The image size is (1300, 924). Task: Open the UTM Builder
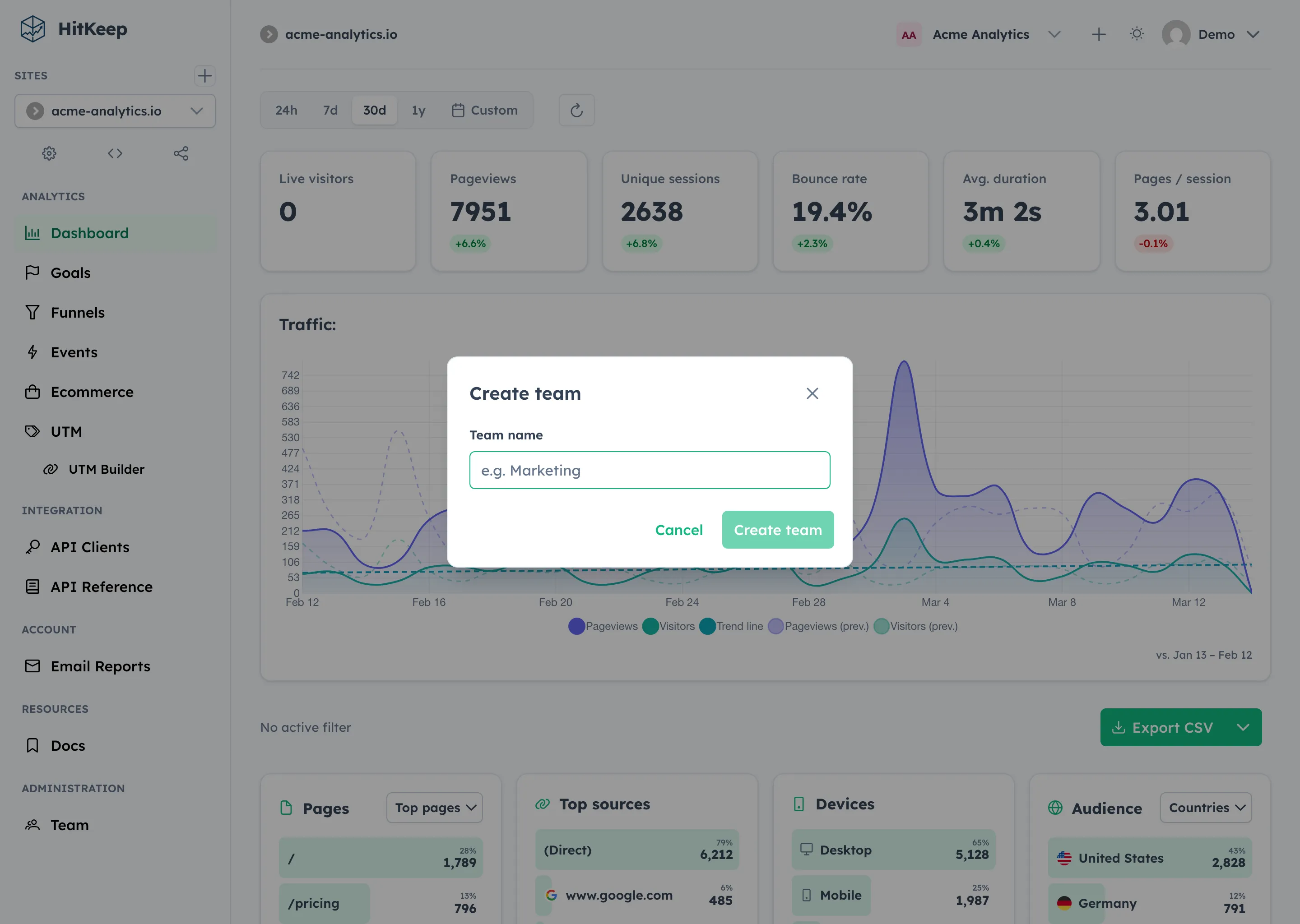tap(107, 469)
